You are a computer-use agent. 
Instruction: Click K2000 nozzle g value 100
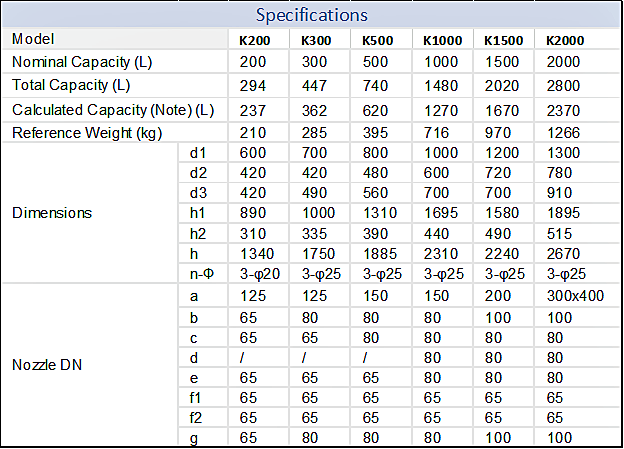(x=560, y=438)
